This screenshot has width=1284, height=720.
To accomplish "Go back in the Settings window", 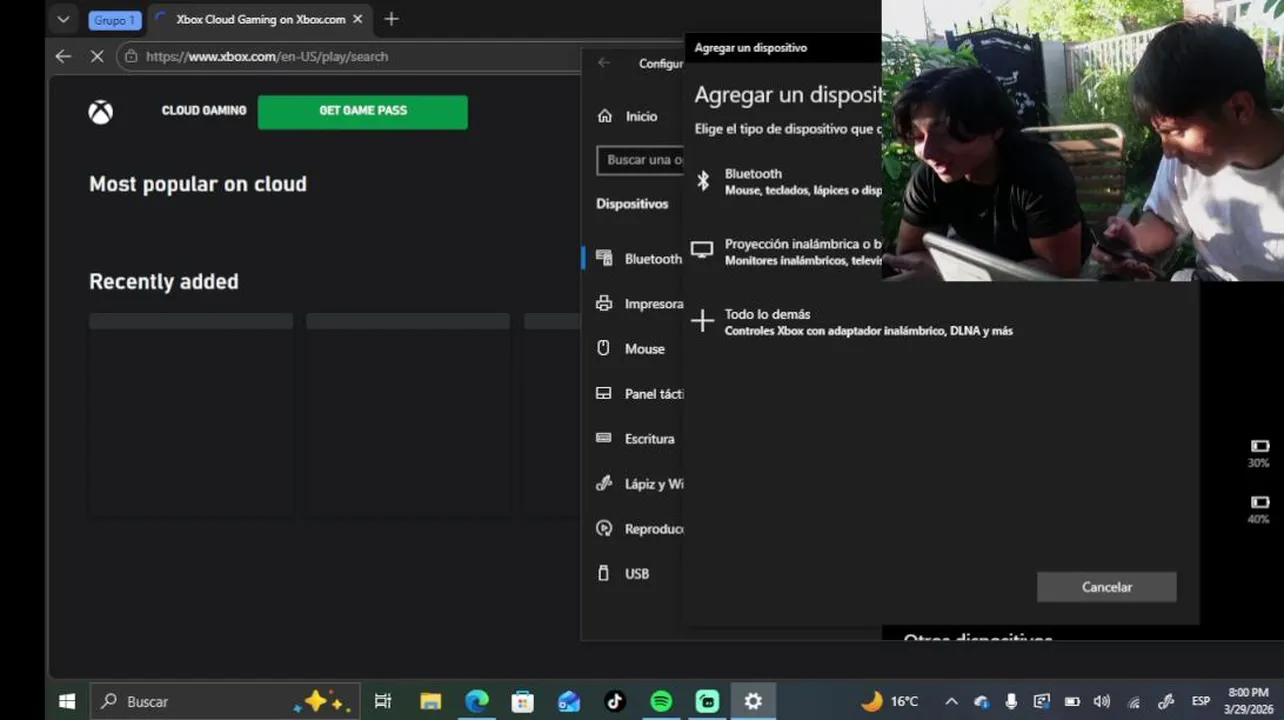I will pyautogui.click(x=604, y=63).
